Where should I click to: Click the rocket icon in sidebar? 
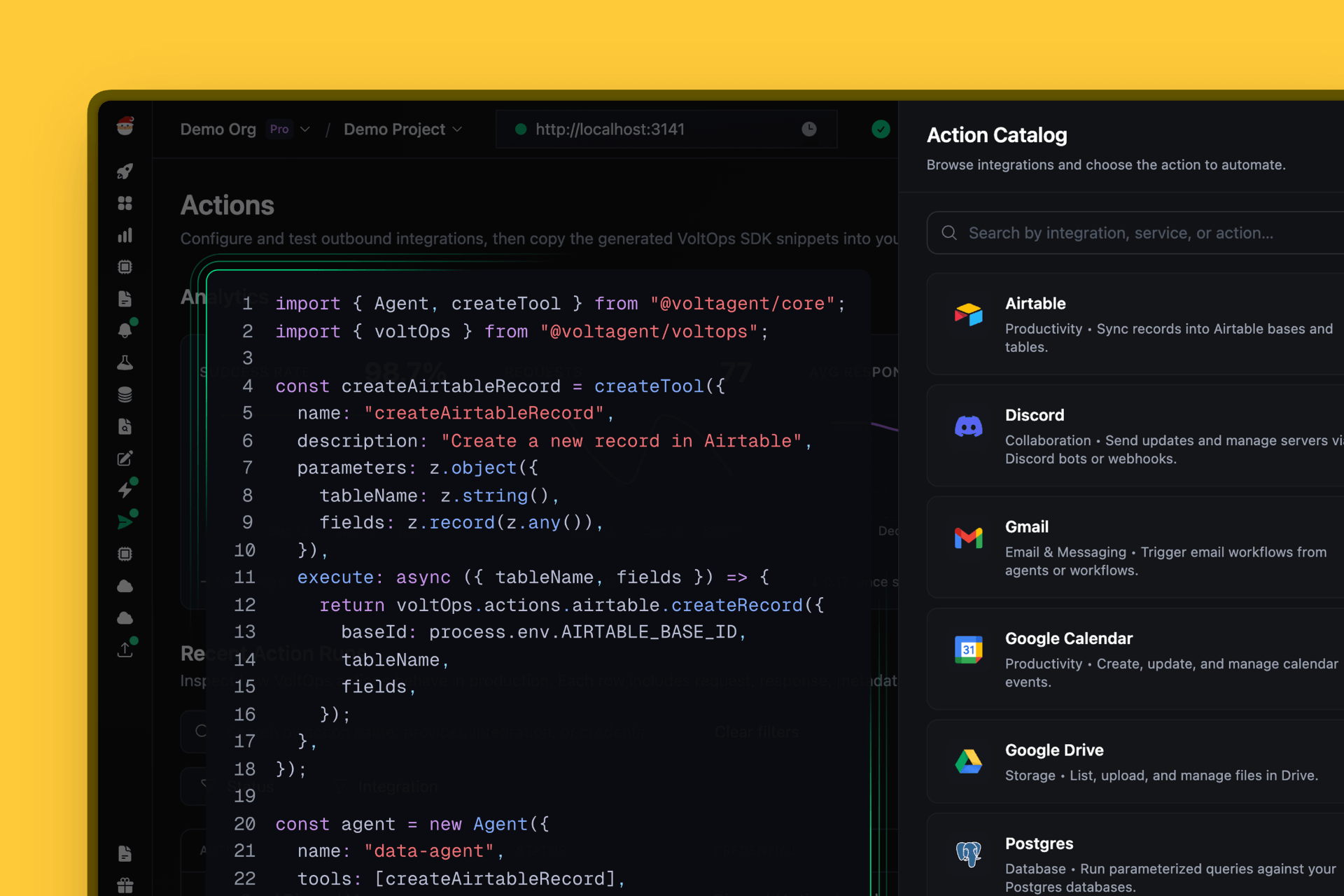click(125, 171)
